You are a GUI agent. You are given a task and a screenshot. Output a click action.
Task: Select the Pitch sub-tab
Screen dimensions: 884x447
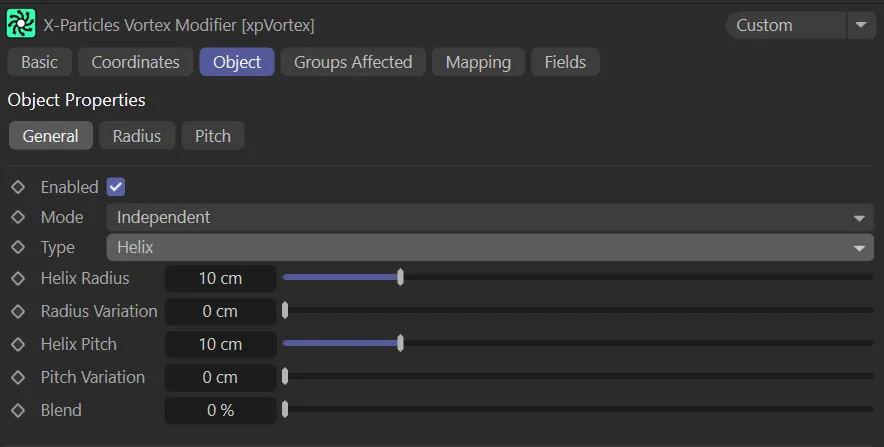213,136
